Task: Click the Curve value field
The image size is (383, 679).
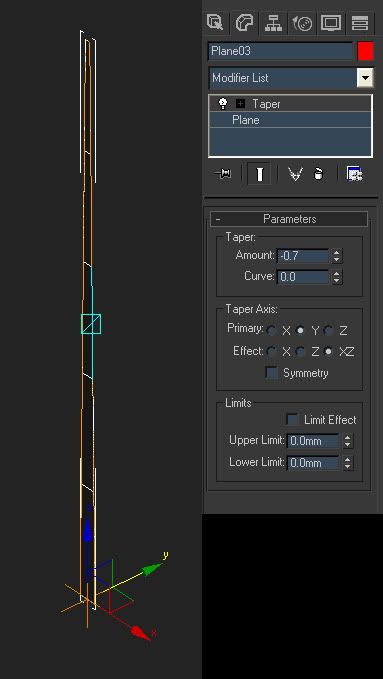Action: [302, 277]
